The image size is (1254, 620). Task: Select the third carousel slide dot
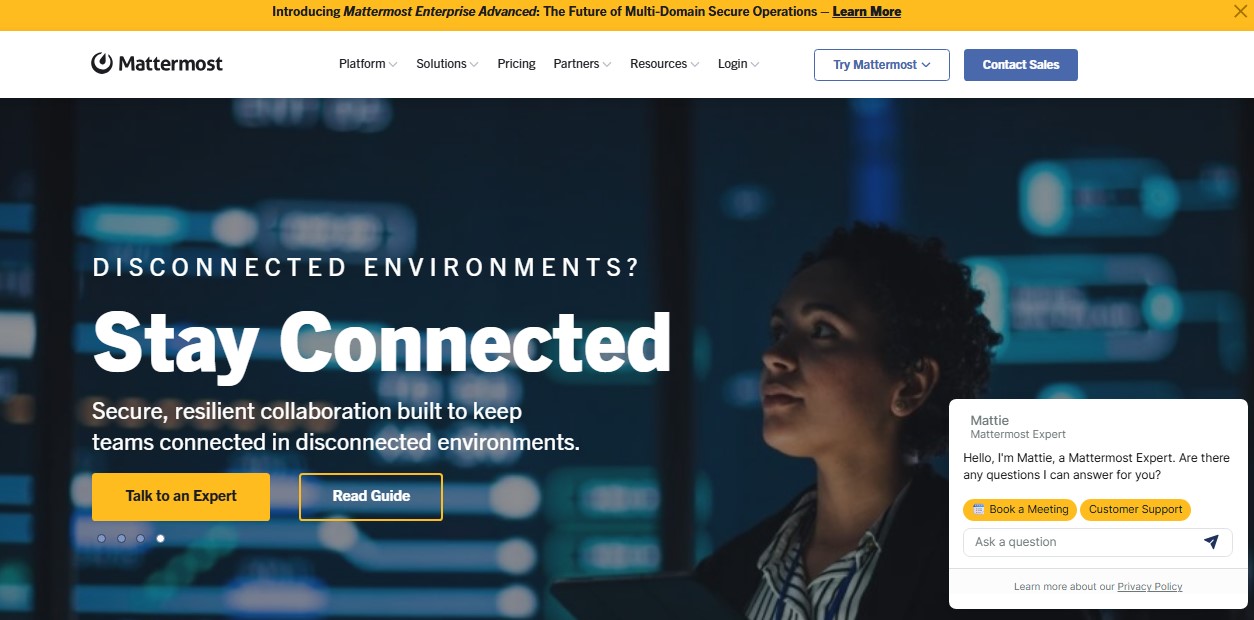point(140,538)
